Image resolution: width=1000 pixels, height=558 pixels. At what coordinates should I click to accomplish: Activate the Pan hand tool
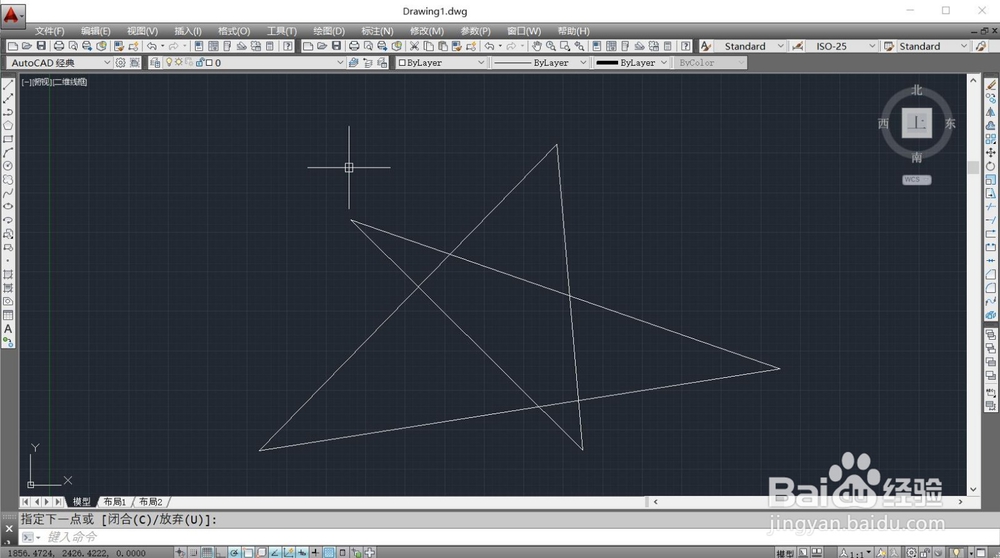[x=537, y=46]
